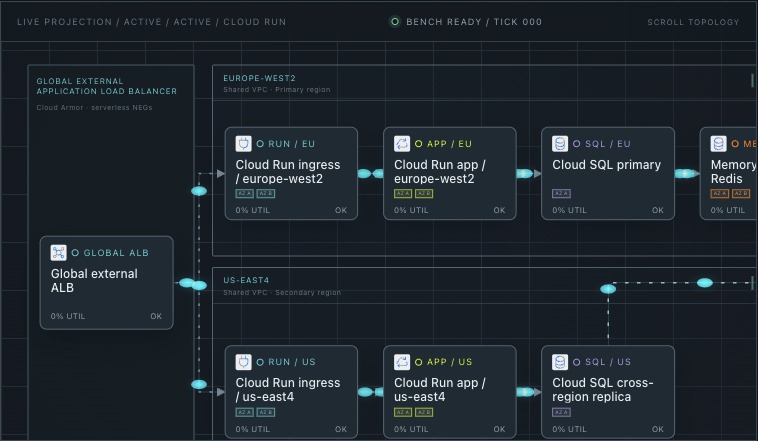Click purple status ring beside SQL / US
Screen dimensions: 758x441
click(x=577, y=362)
